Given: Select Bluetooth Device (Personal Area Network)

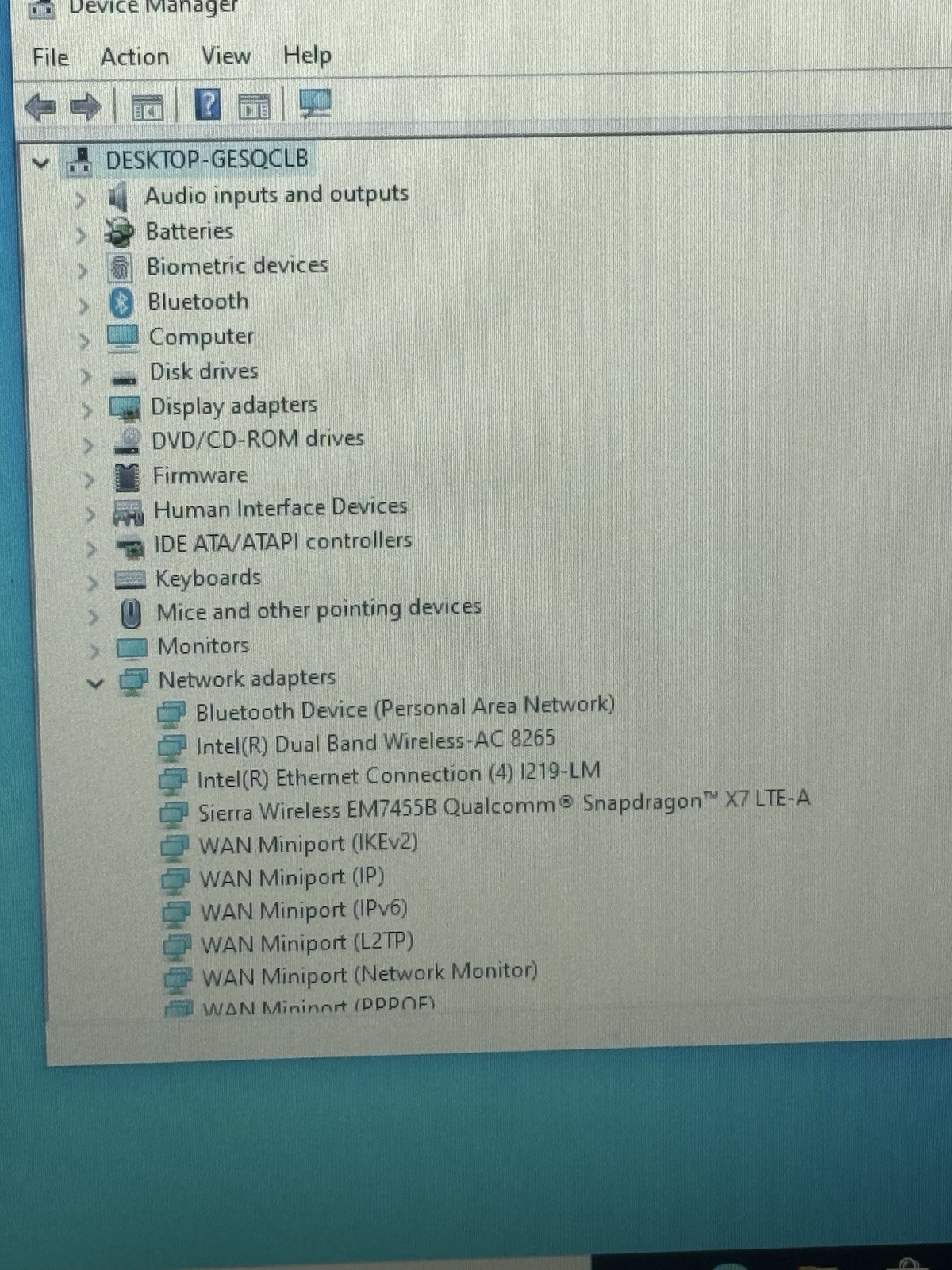Looking at the screenshot, I should [405, 708].
